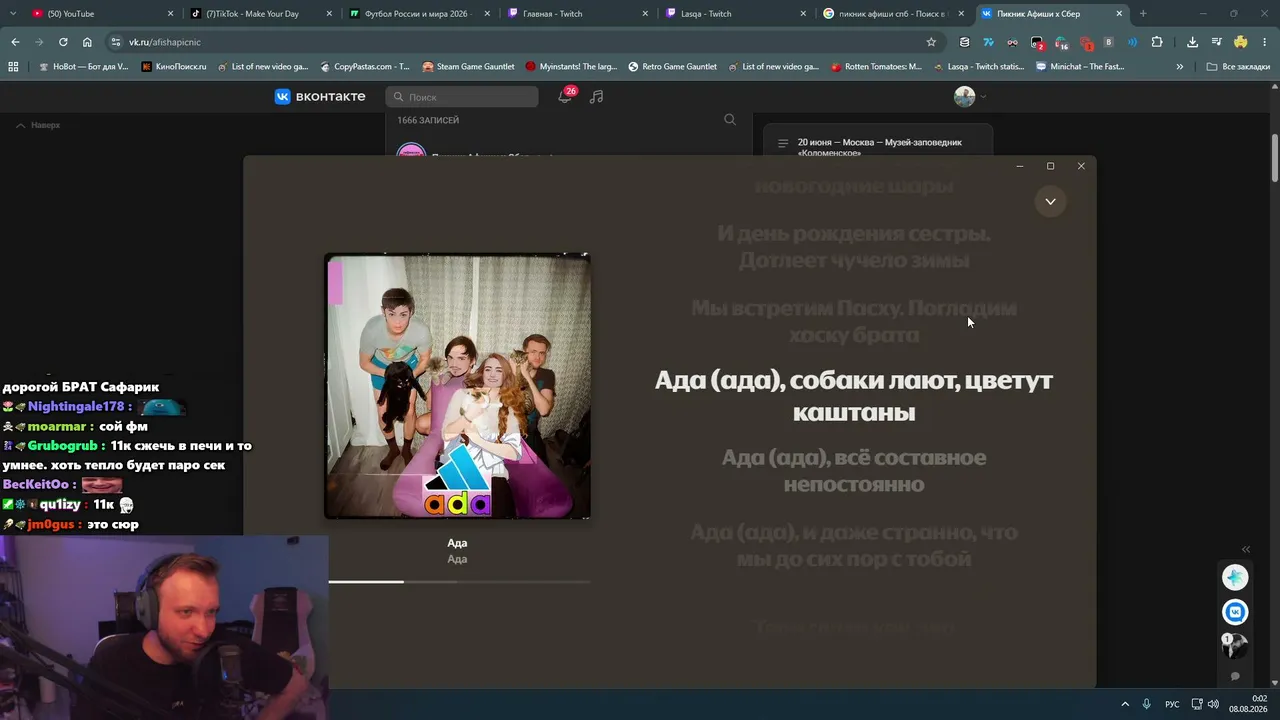Open a new browser tab

tap(1143, 14)
